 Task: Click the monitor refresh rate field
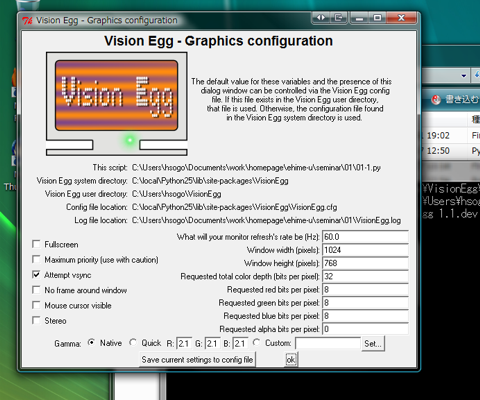[x=365, y=237]
